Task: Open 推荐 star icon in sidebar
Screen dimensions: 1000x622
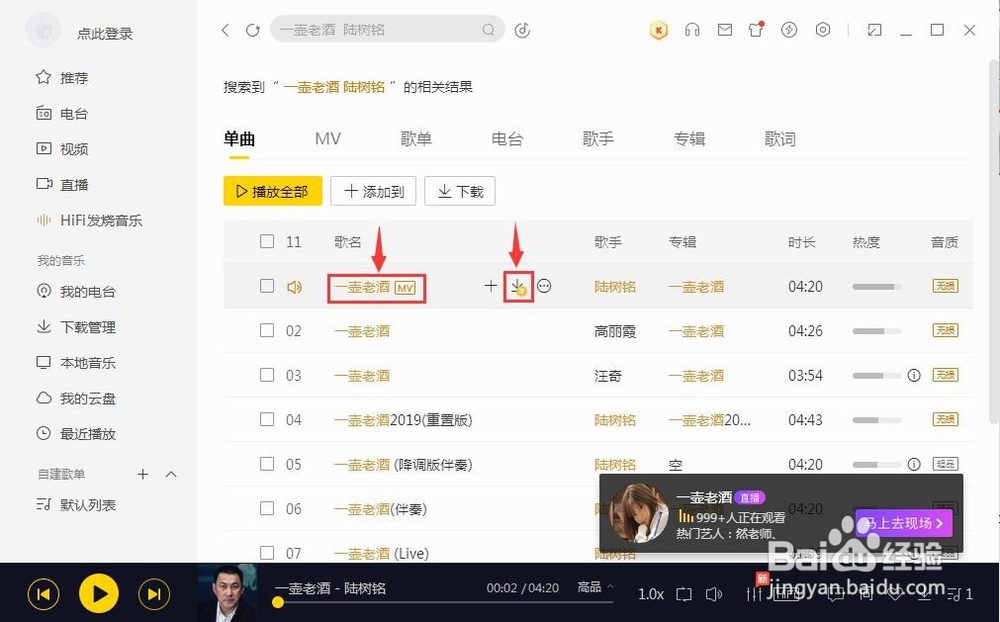Action: coord(43,77)
